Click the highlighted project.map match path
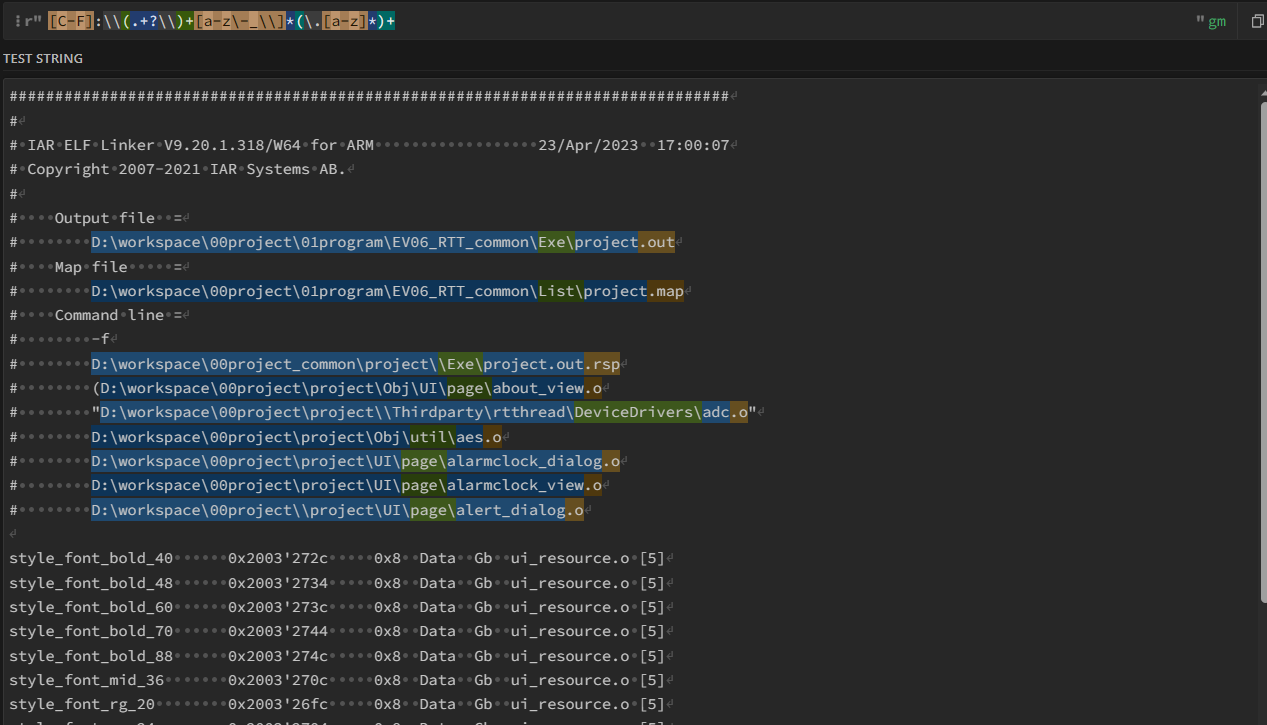This screenshot has width=1267, height=725. 387,291
